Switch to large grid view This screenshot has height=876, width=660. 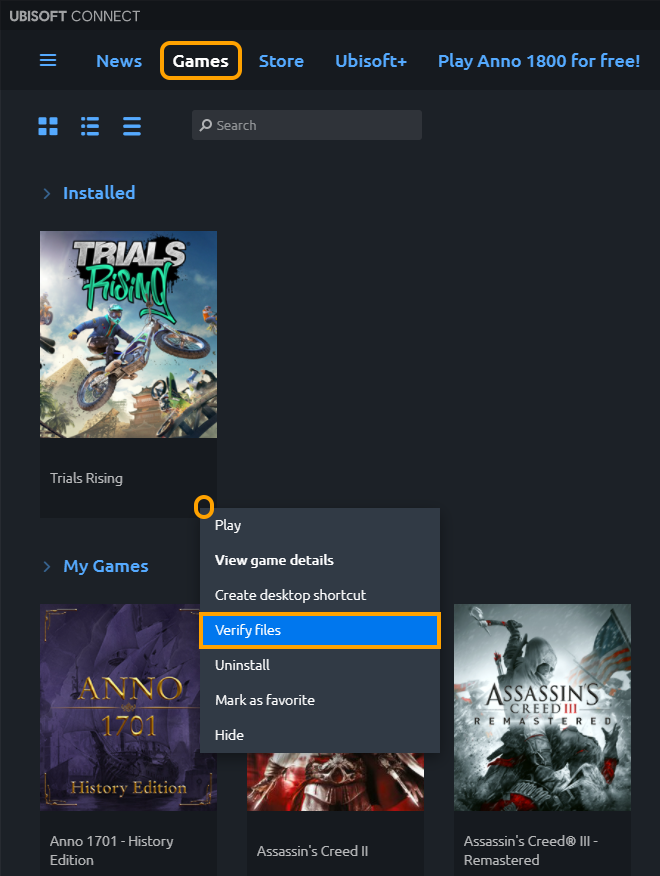click(48, 126)
